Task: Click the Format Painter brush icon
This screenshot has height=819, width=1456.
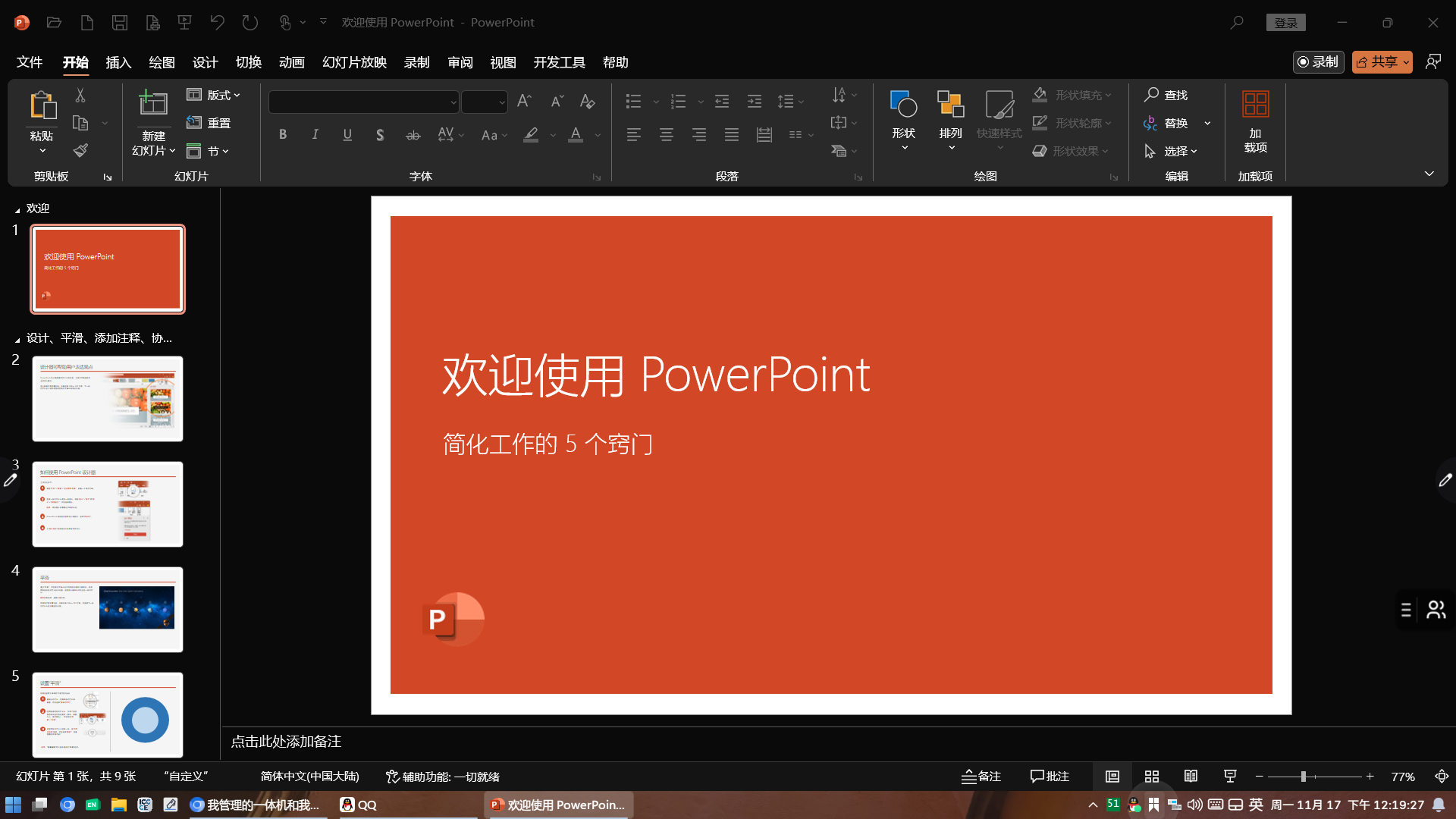Action: (x=80, y=150)
